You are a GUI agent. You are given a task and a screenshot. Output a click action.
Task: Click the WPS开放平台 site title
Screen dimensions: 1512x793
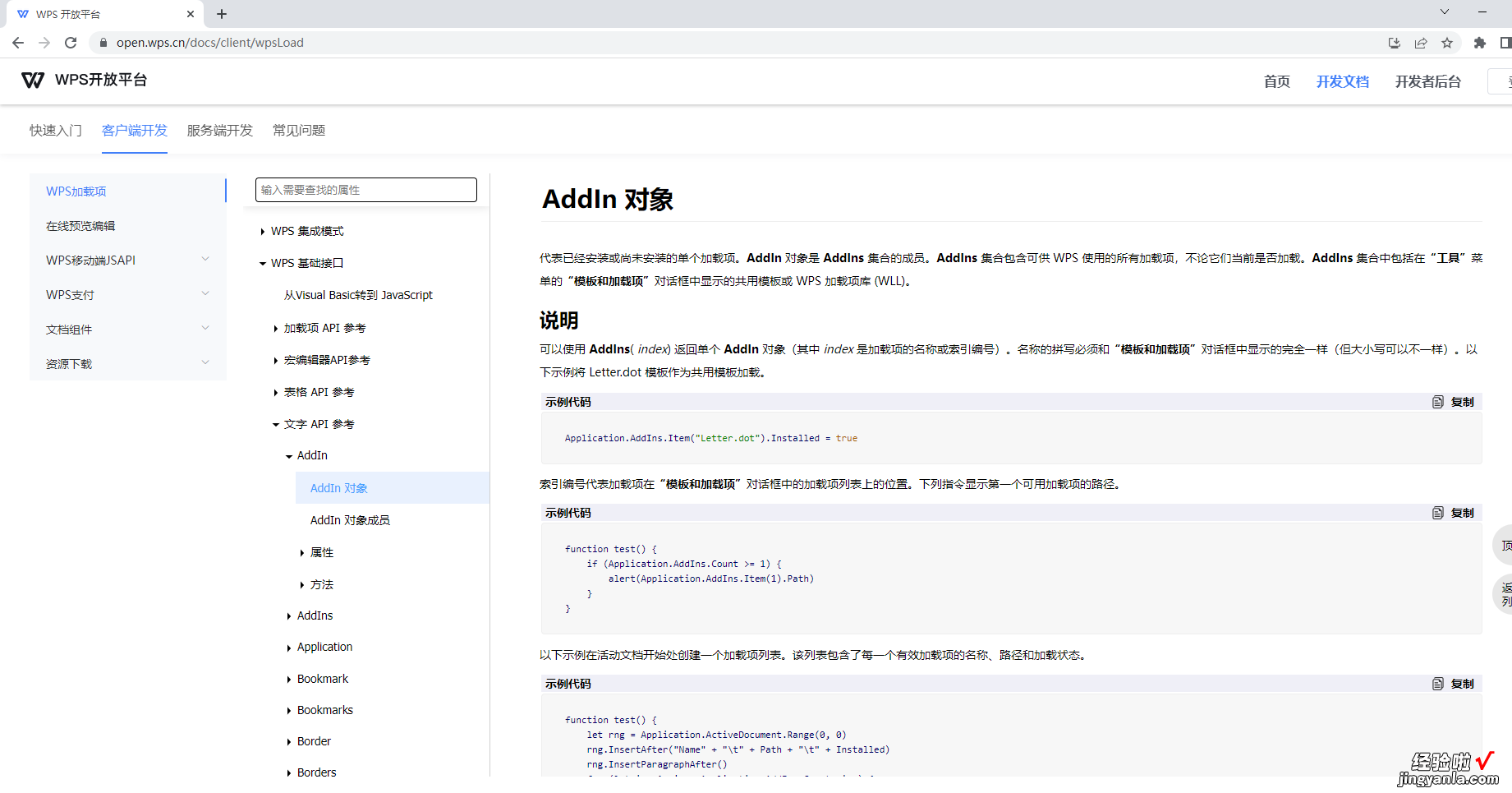[x=101, y=80]
